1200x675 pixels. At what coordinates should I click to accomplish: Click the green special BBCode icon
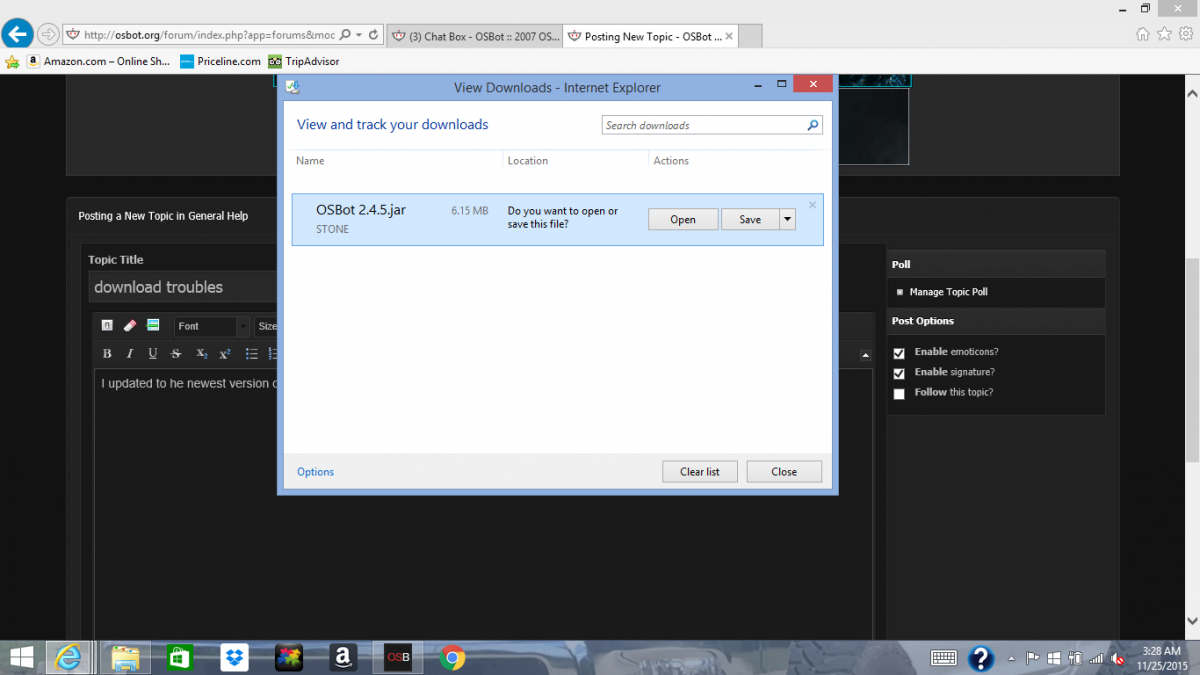coord(153,326)
